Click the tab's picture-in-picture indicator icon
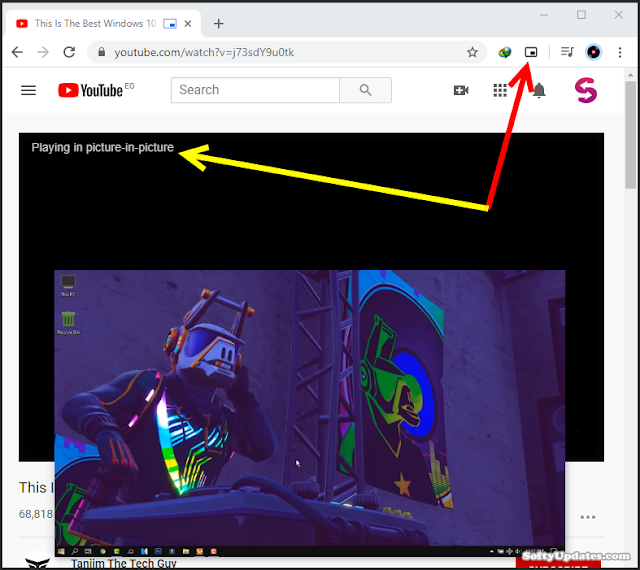The width and height of the screenshot is (640, 570). (x=170, y=24)
